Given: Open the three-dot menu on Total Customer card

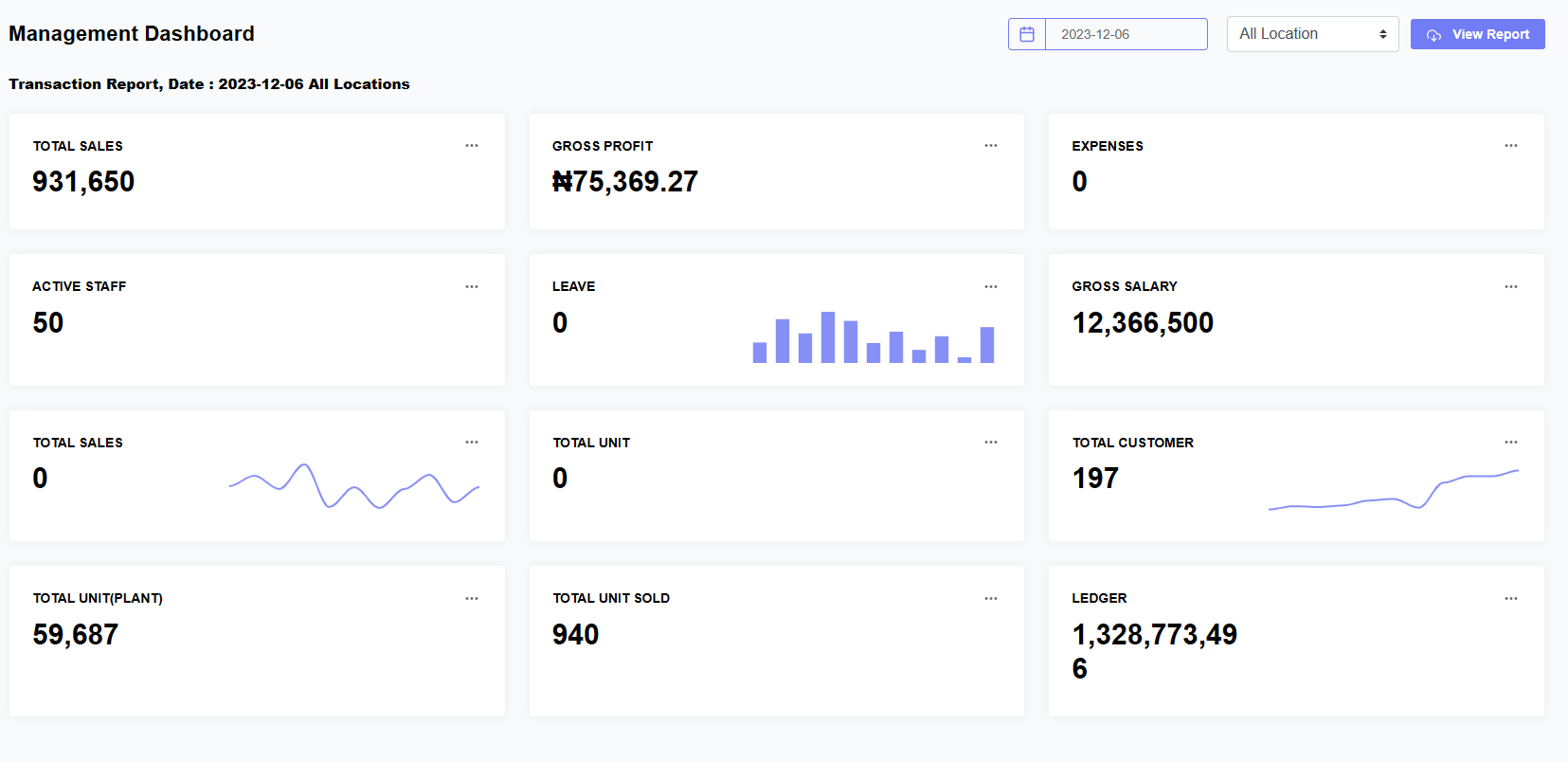Looking at the screenshot, I should (x=1511, y=443).
